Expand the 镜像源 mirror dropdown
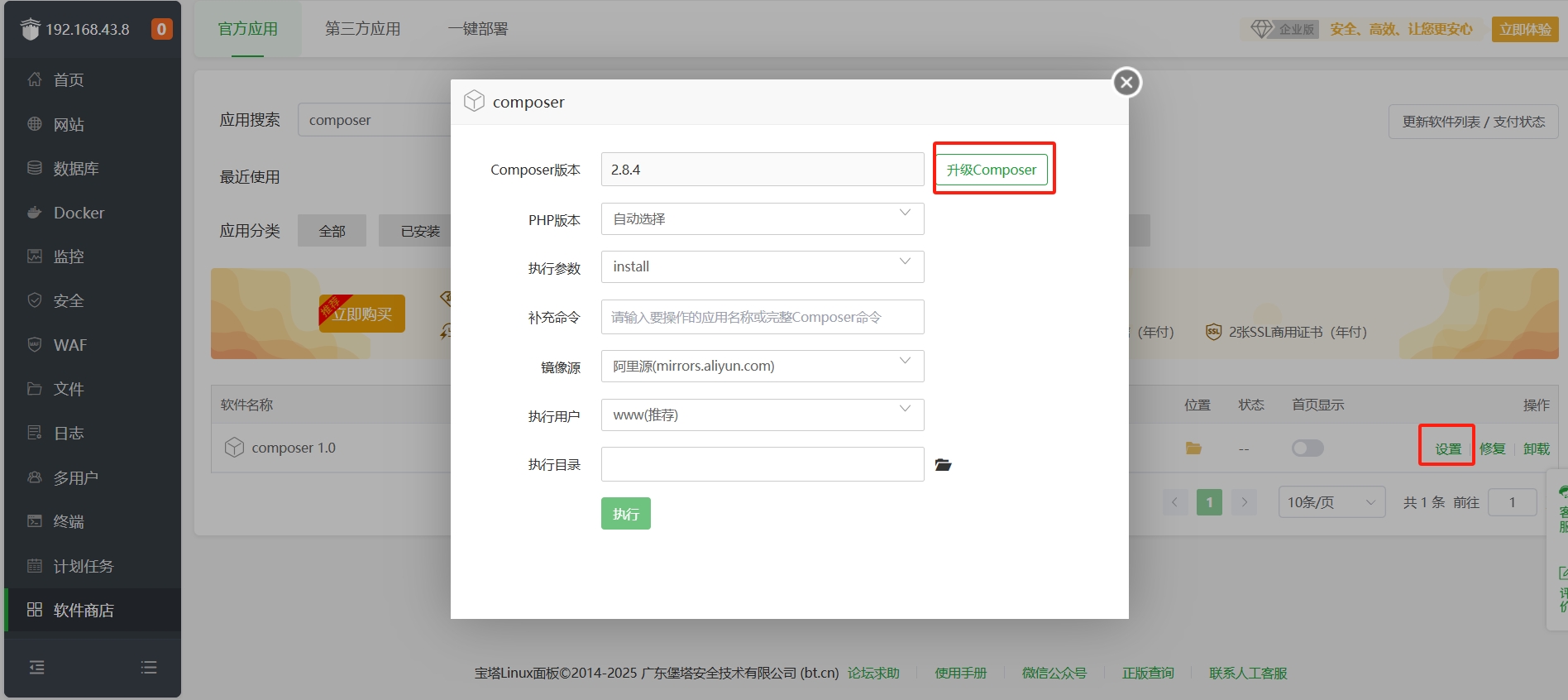The width and height of the screenshot is (1568, 700). 762,366
